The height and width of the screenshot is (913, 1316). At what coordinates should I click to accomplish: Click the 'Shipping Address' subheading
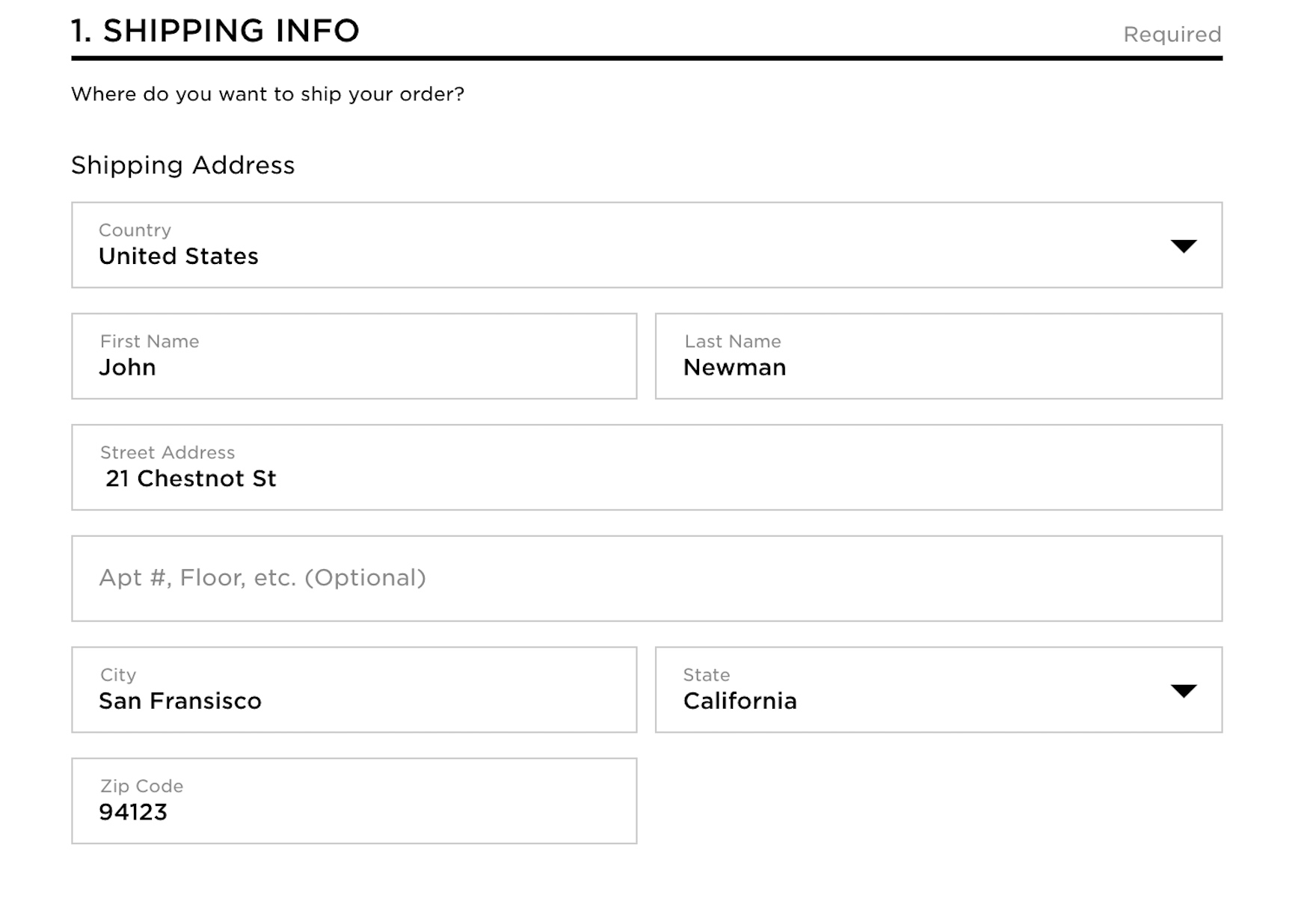(183, 165)
